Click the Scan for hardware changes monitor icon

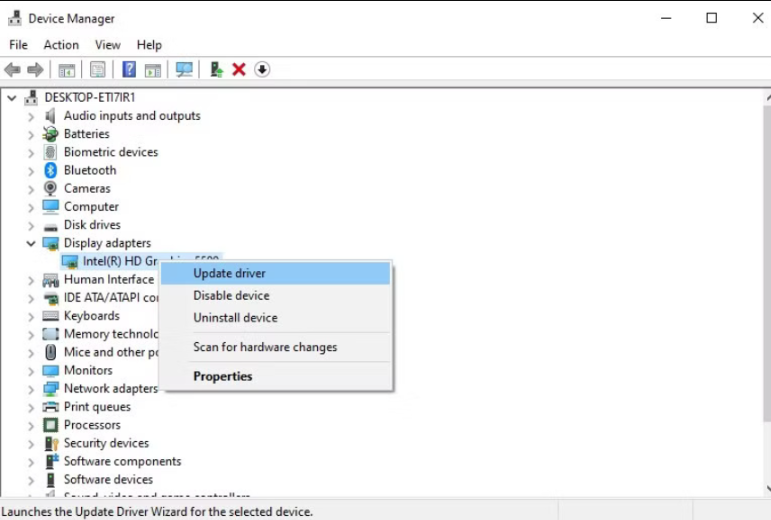[184, 69]
